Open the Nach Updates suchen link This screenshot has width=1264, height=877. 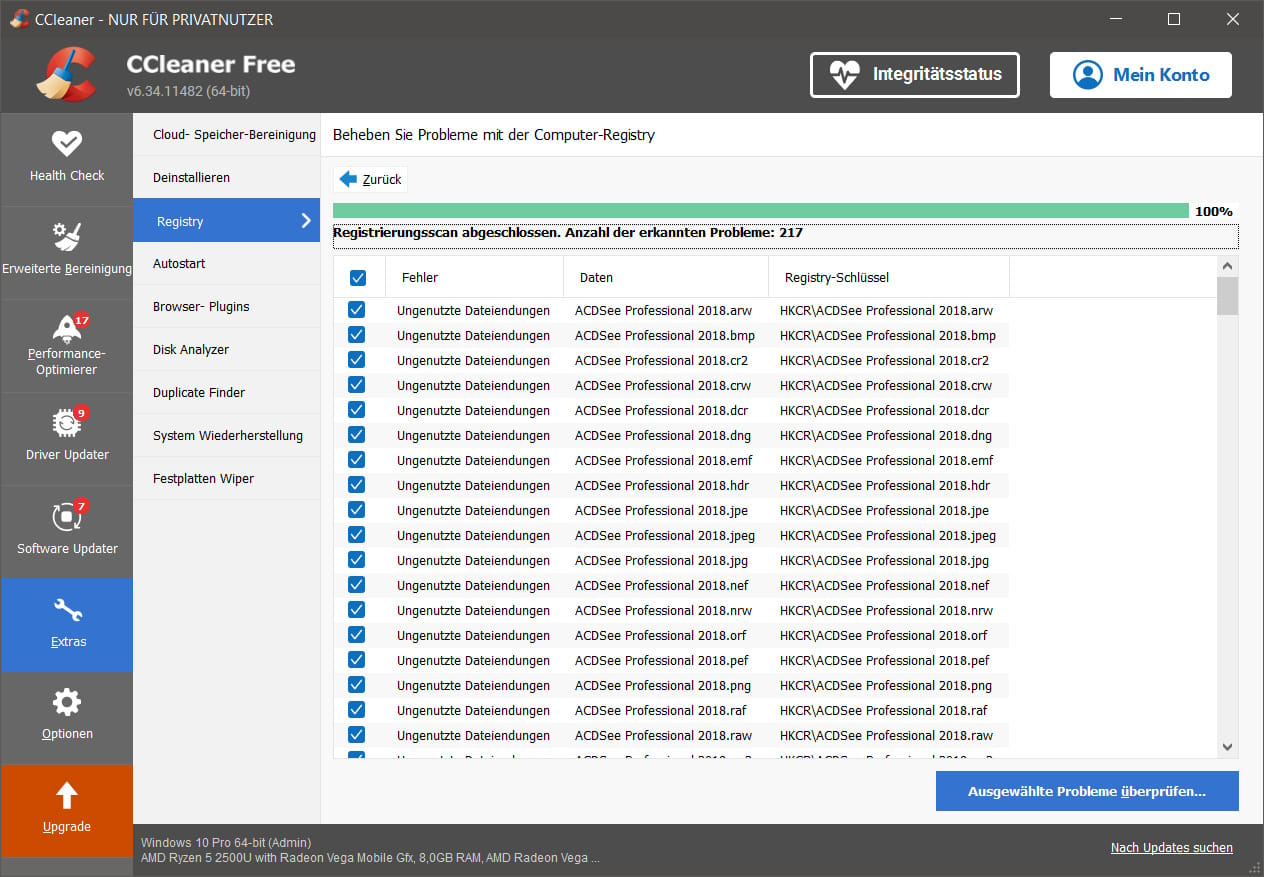coord(1171,847)
